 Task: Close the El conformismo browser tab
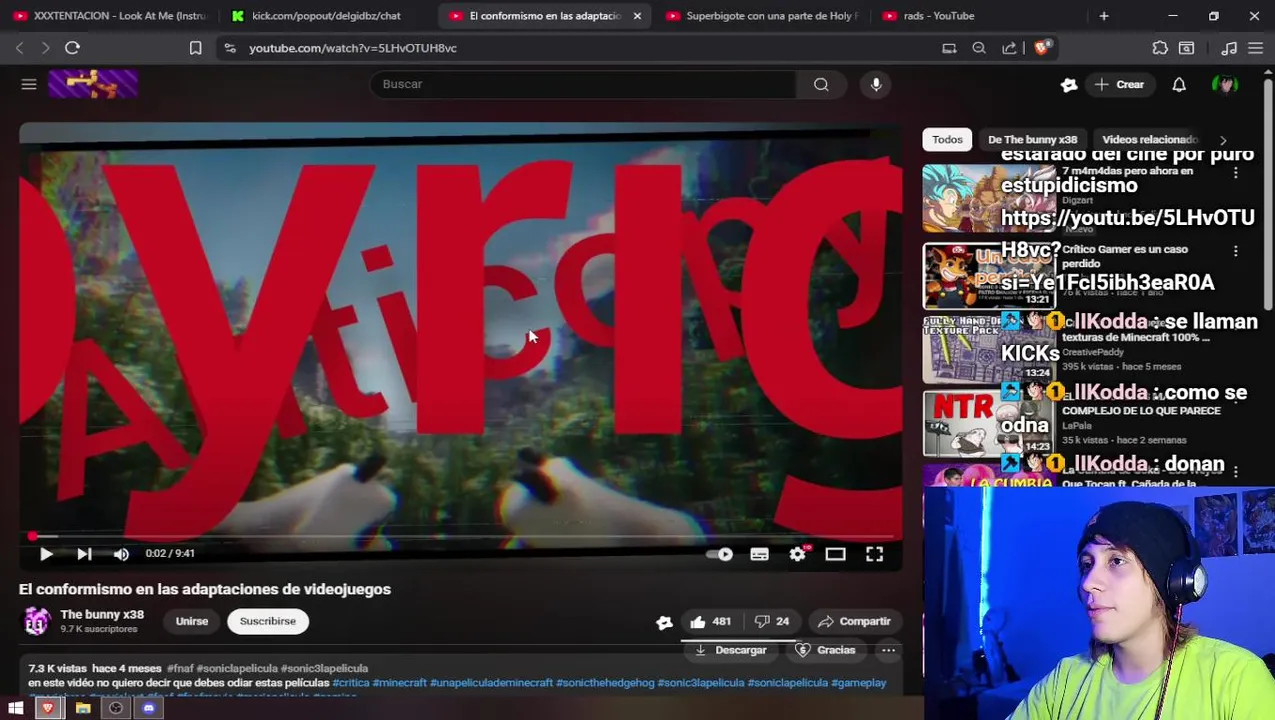point(637,16)
